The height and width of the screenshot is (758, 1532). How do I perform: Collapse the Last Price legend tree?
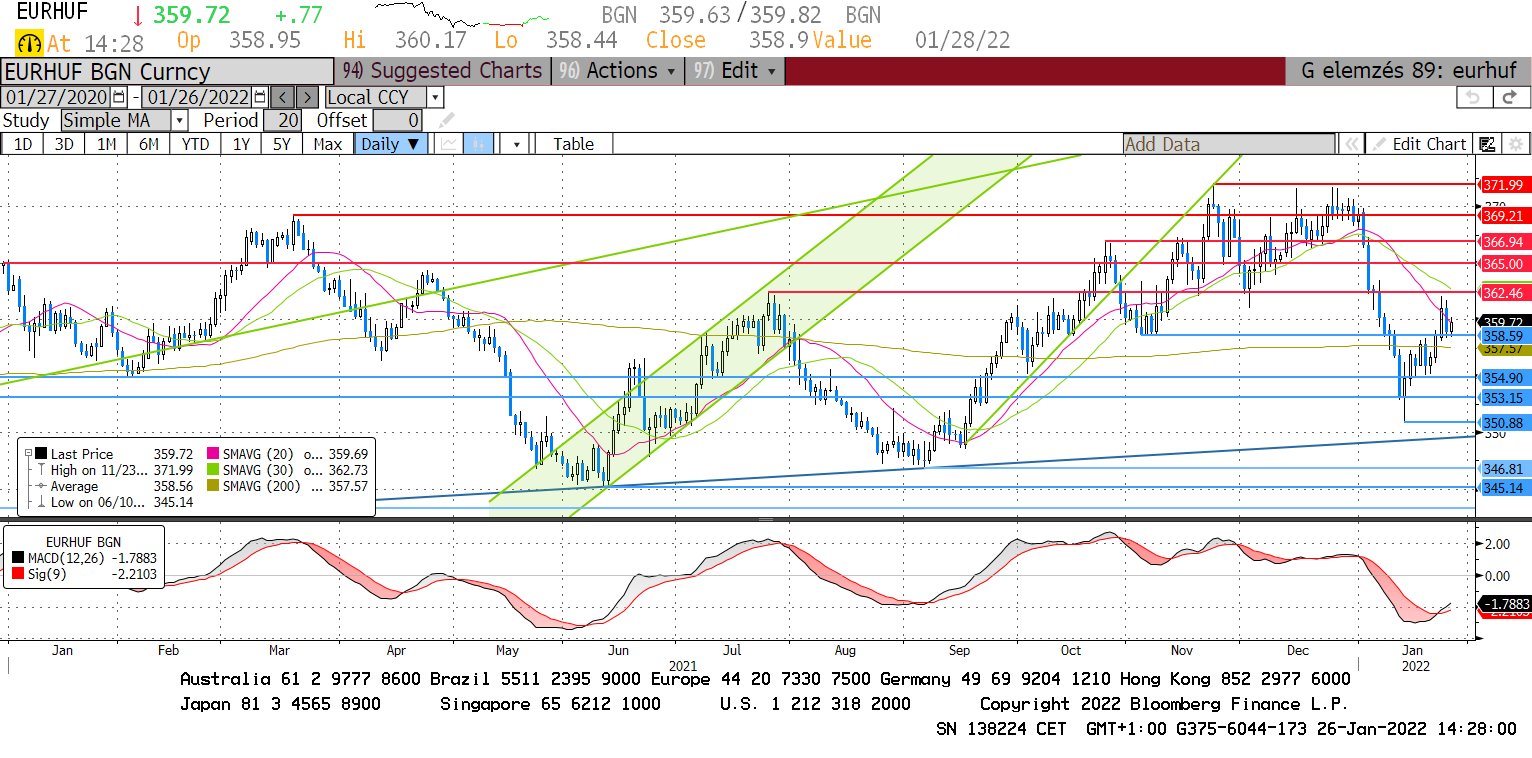point(27,454)
